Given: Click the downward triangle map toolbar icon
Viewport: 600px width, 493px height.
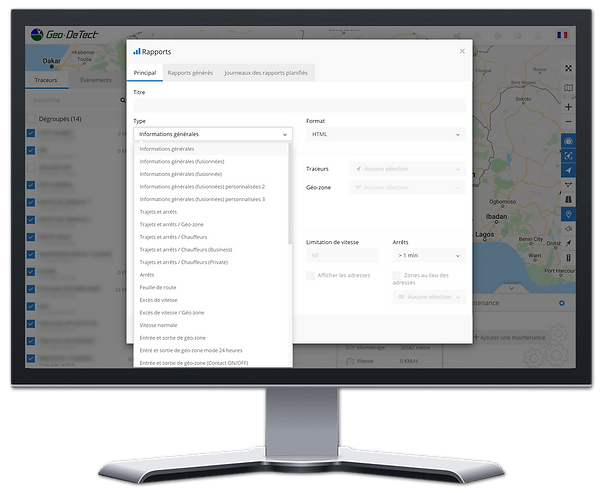Looking at the screenshot, I should coord(568,185).
